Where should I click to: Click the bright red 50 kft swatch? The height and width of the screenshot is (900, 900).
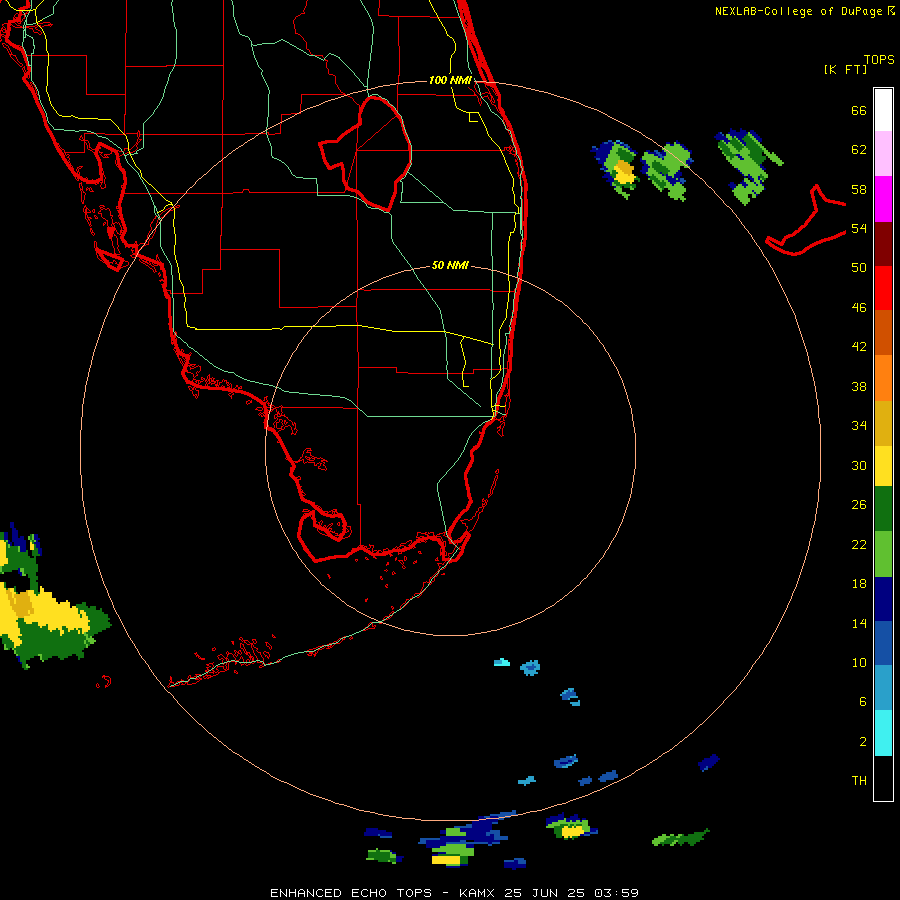click(883, 288)
